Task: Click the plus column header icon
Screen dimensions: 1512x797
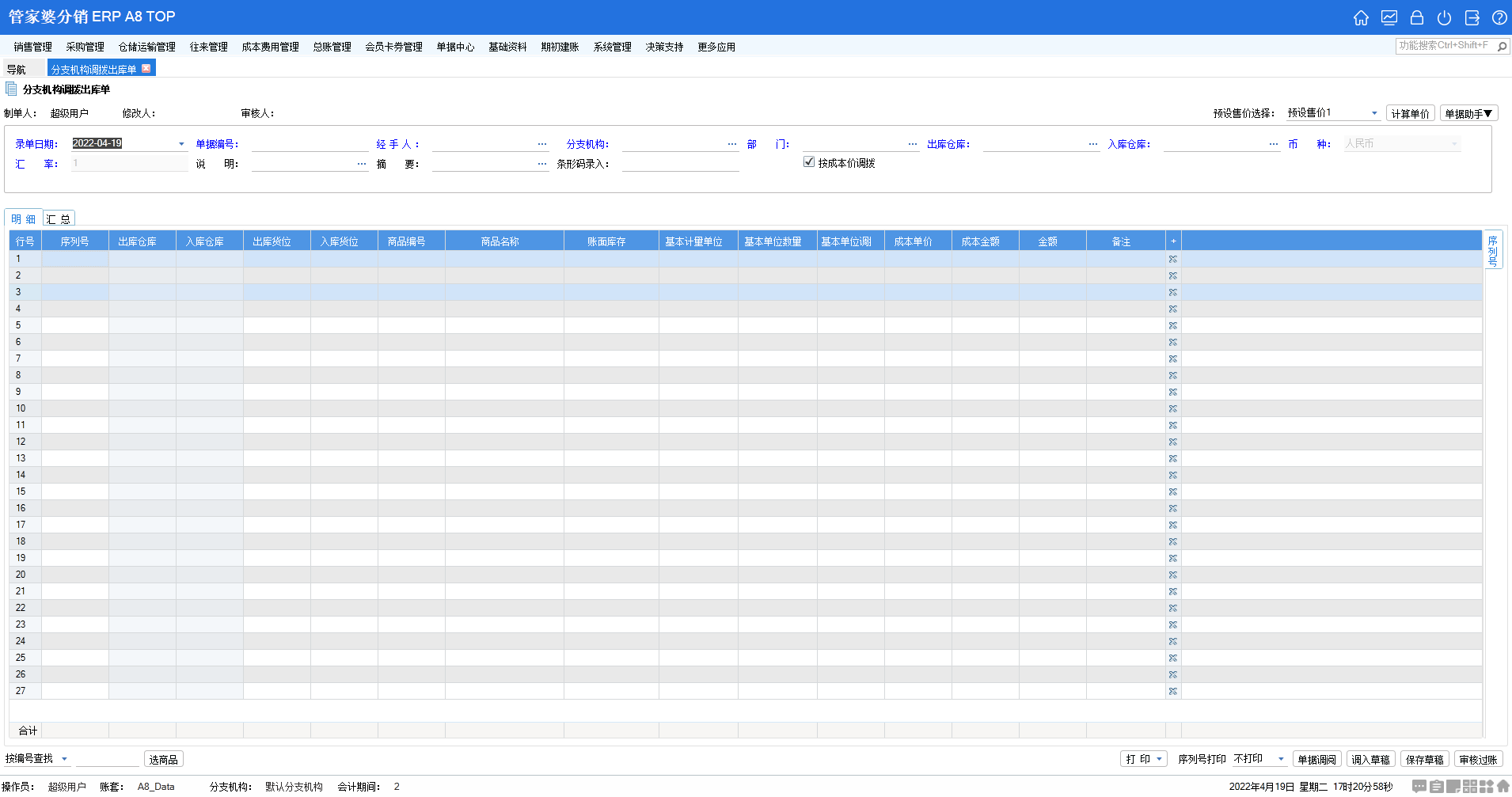Action: 1173,241
